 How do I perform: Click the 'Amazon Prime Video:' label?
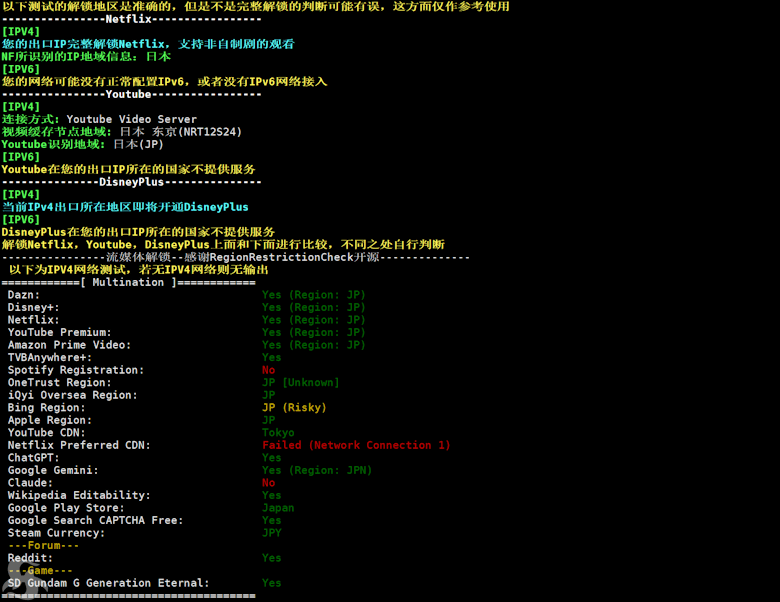pyautogui.click(x=69, y=345)
